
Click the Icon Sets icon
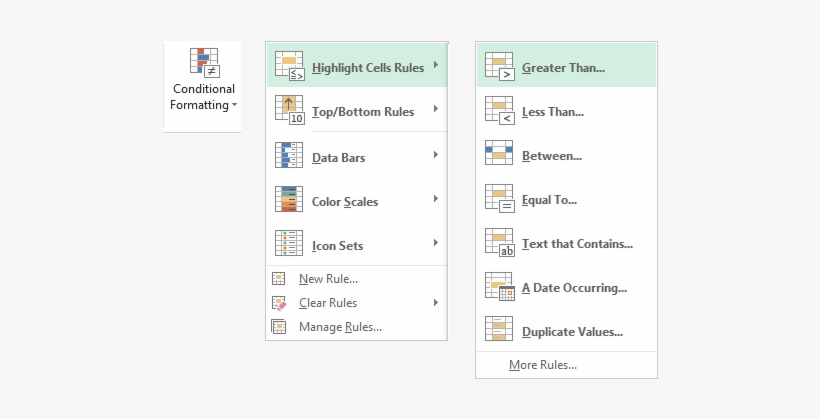click(289, 243)
